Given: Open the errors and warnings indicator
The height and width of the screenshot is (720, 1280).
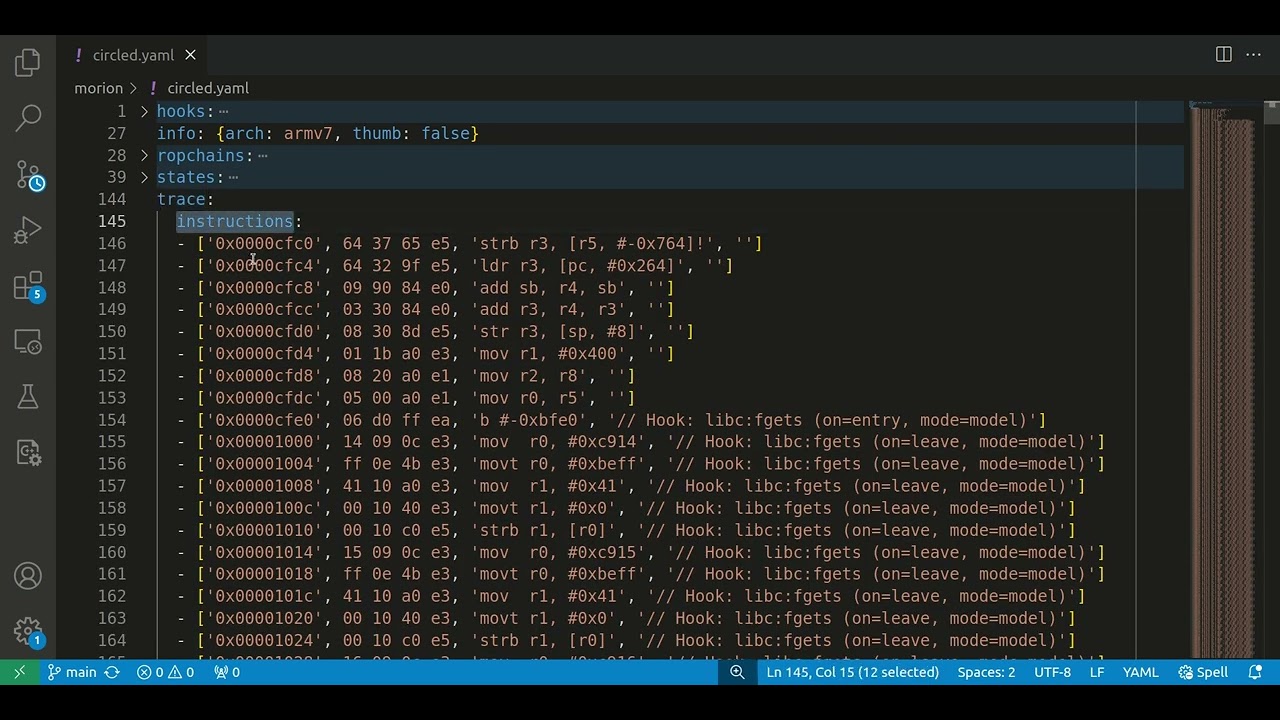Looking at the screenshot, I should (x=166, y=672).
